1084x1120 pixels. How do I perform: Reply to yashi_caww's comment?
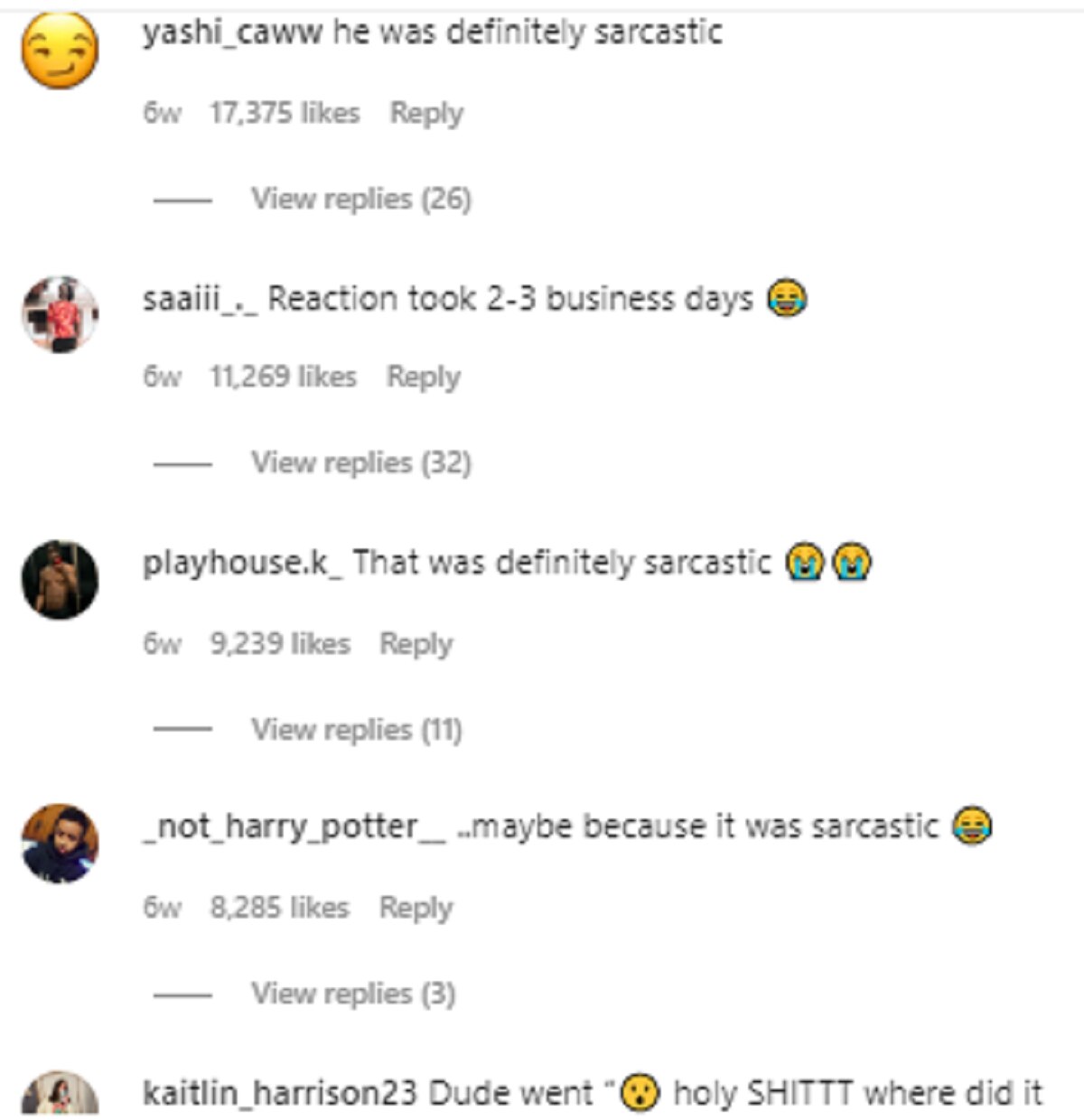pos(426,114)
